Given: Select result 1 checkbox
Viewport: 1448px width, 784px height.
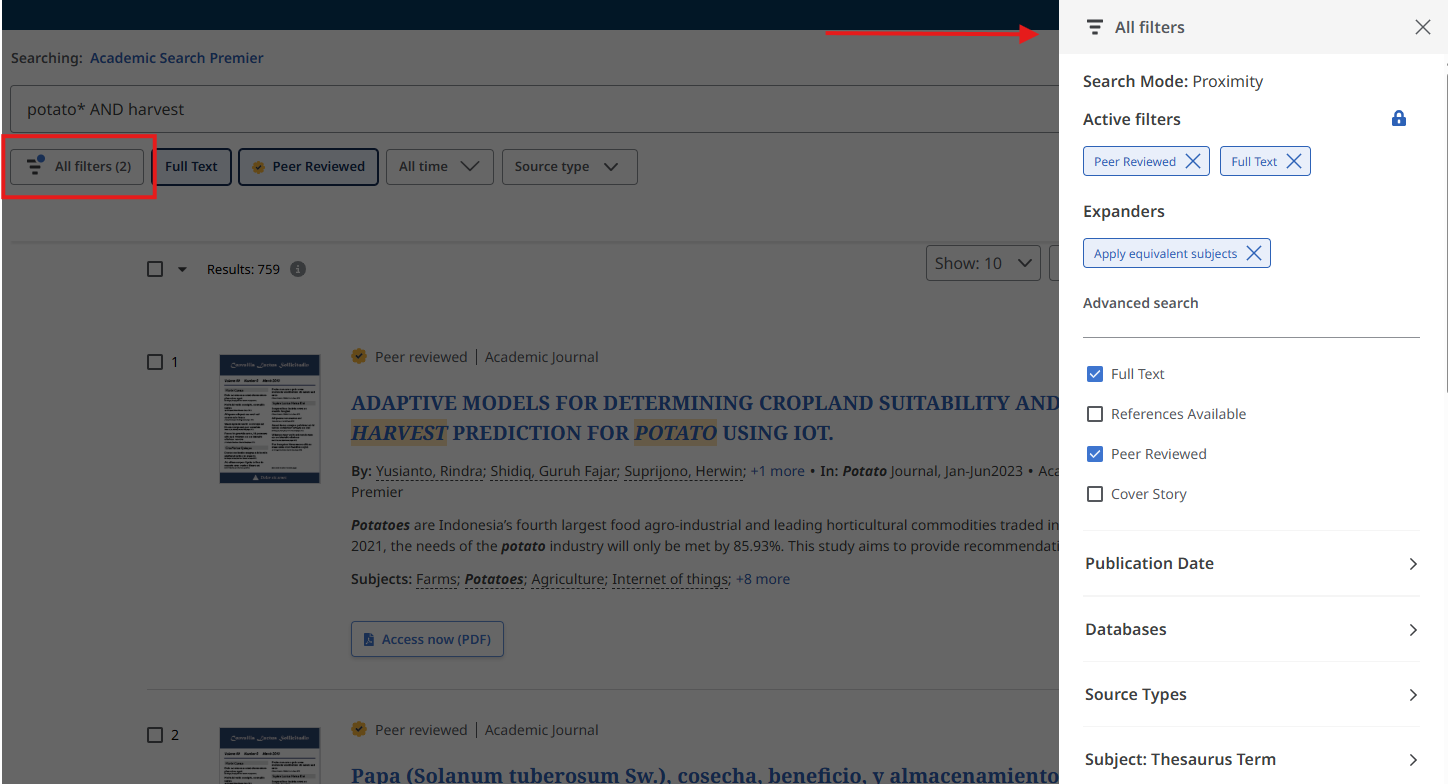Looking at the screenshot, I should (155, 362).
